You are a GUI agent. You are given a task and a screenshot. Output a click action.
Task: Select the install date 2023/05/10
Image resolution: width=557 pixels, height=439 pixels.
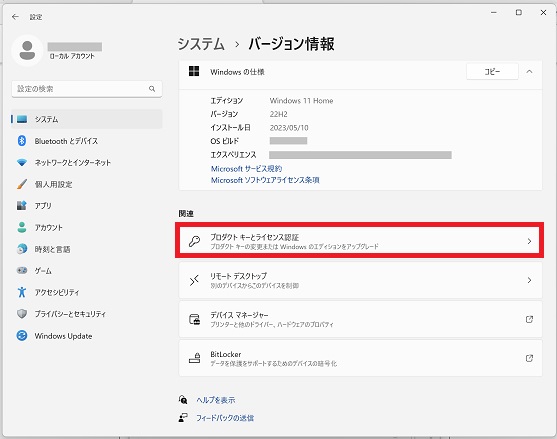click(289, 128)
